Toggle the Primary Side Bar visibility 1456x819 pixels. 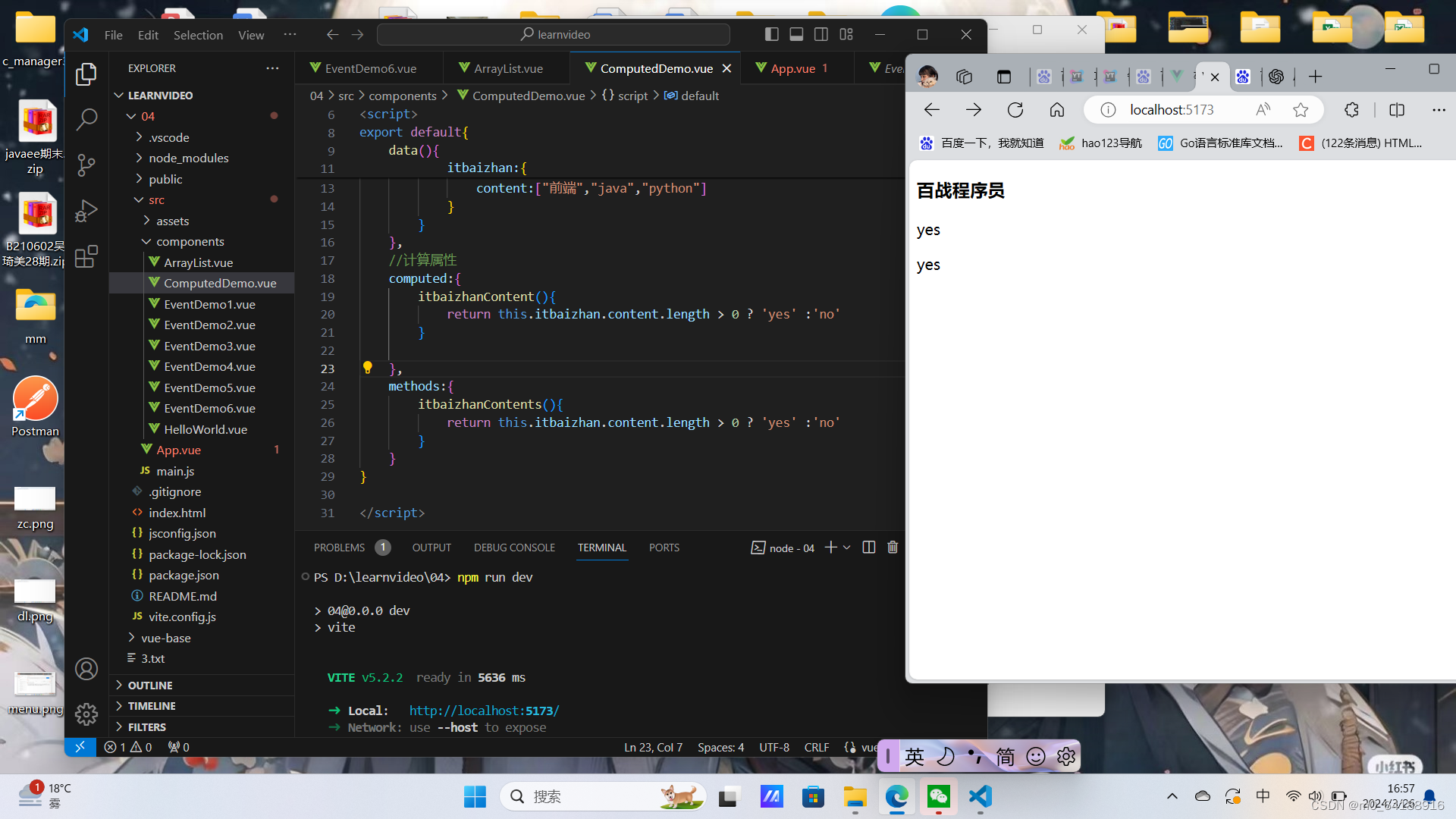click(x=772, y=34)
